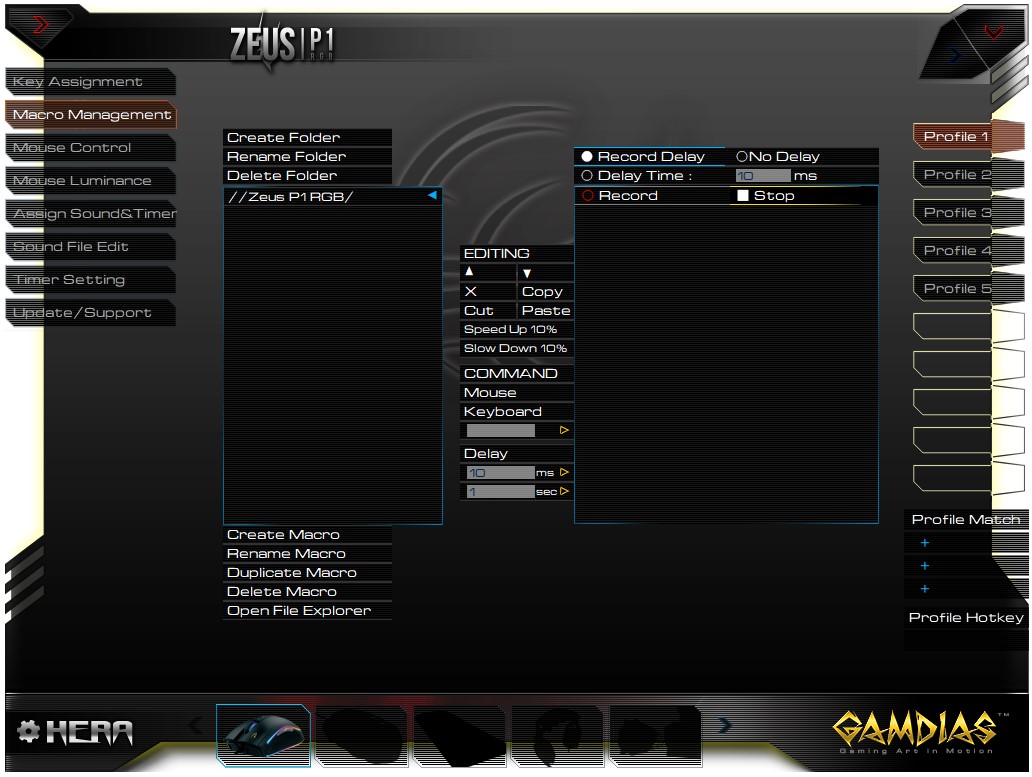Viewport: 1032px width, 777px height.
Task: Open Key Assignment tab
Action: click(x=90, y=82)
